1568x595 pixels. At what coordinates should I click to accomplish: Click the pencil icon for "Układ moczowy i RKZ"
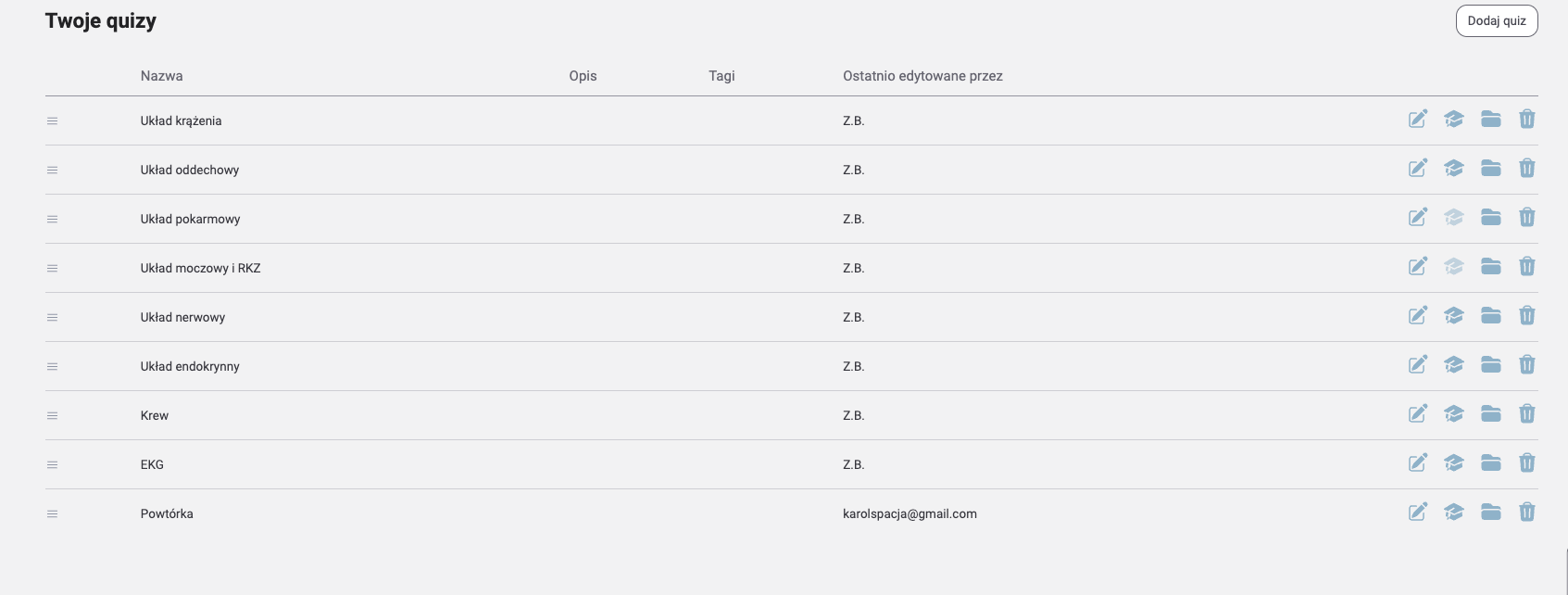(x=1416, y=267)
